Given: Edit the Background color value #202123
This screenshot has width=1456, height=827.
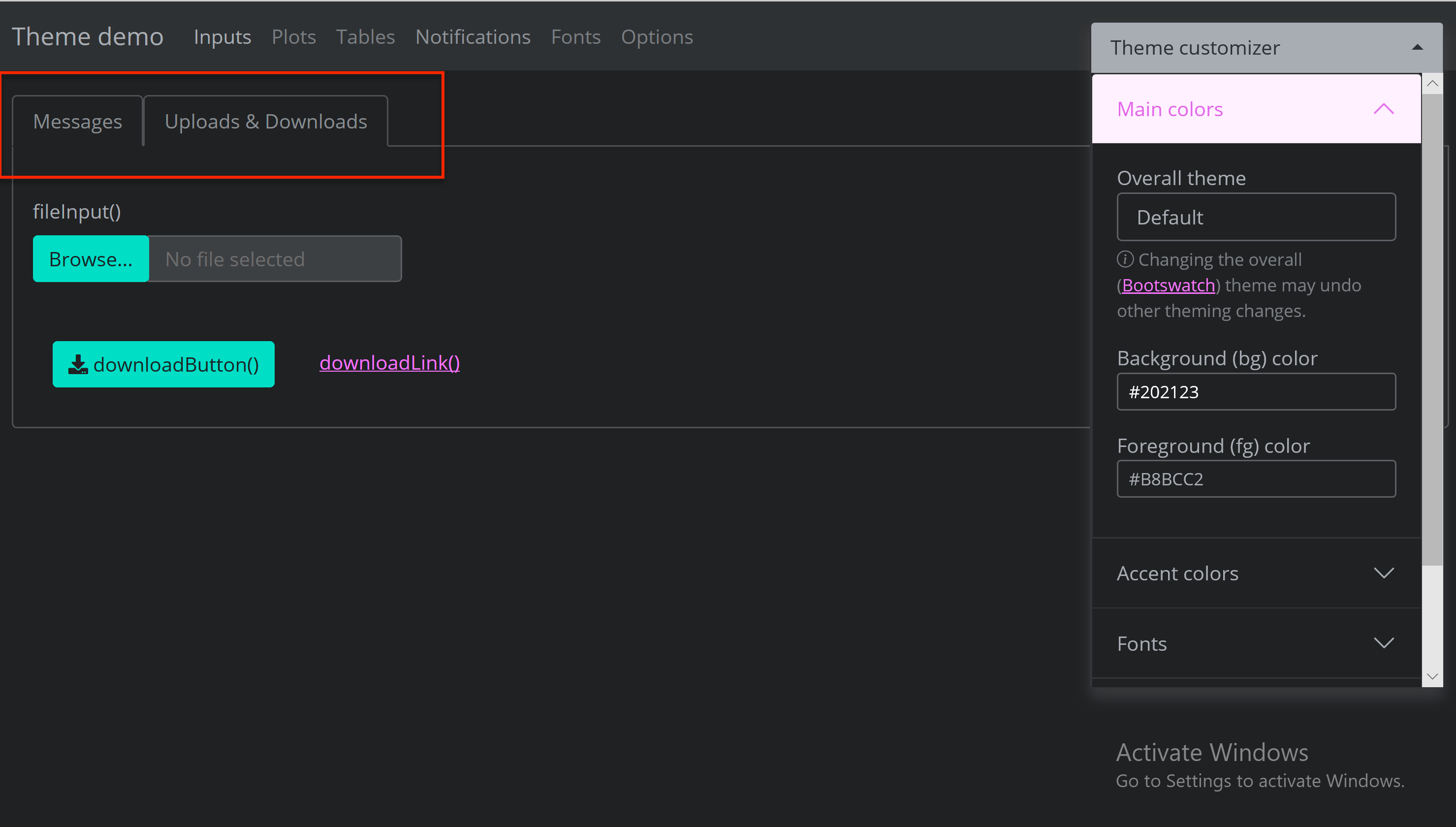Looking at the screenshot, I should pos(1256,391).
